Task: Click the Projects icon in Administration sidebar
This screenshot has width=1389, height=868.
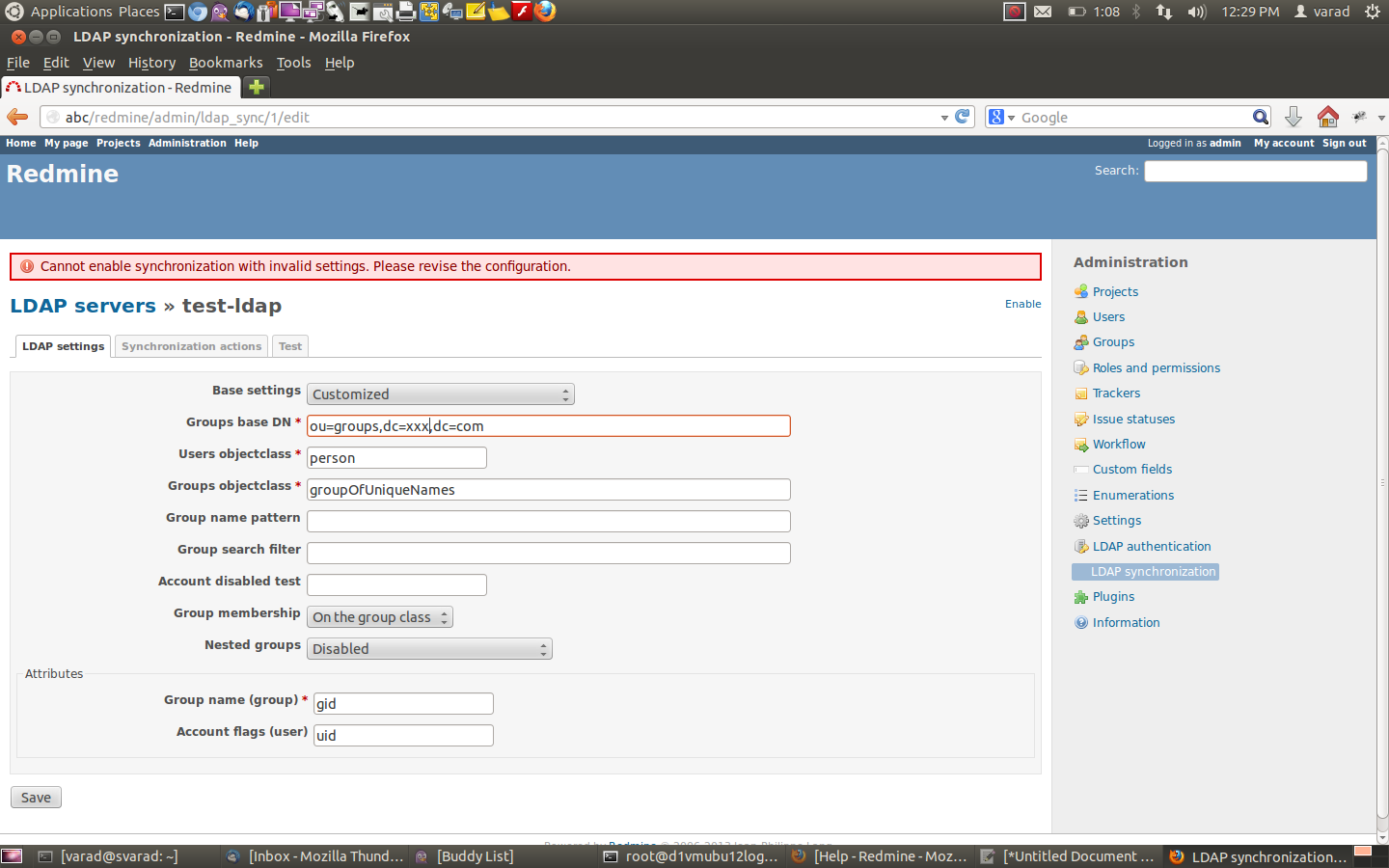Action: (x=1081, y=291)
